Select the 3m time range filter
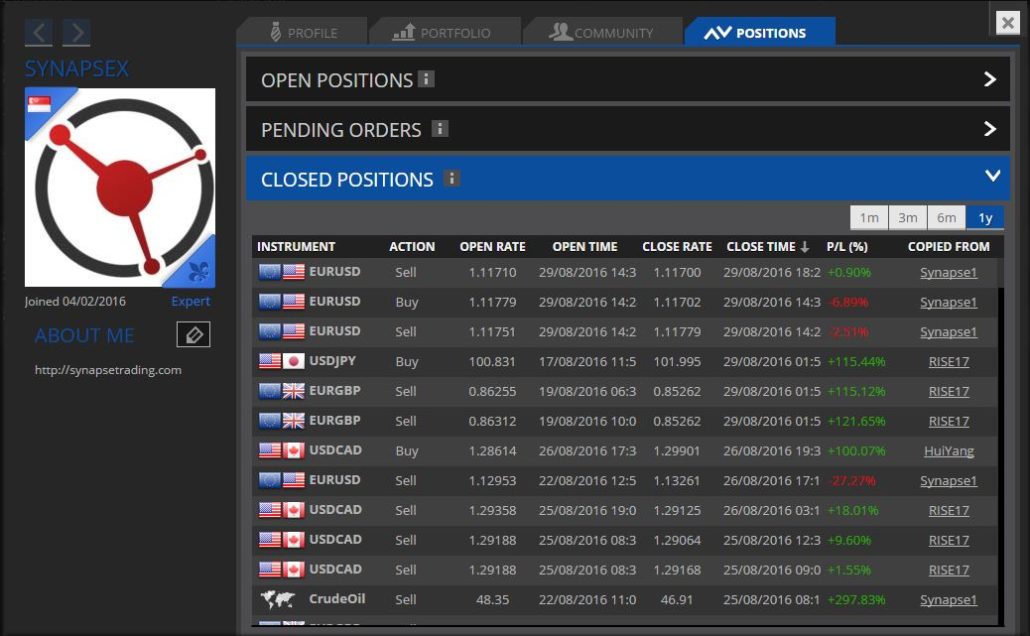 pyautogui.click(x=907, y=218)
